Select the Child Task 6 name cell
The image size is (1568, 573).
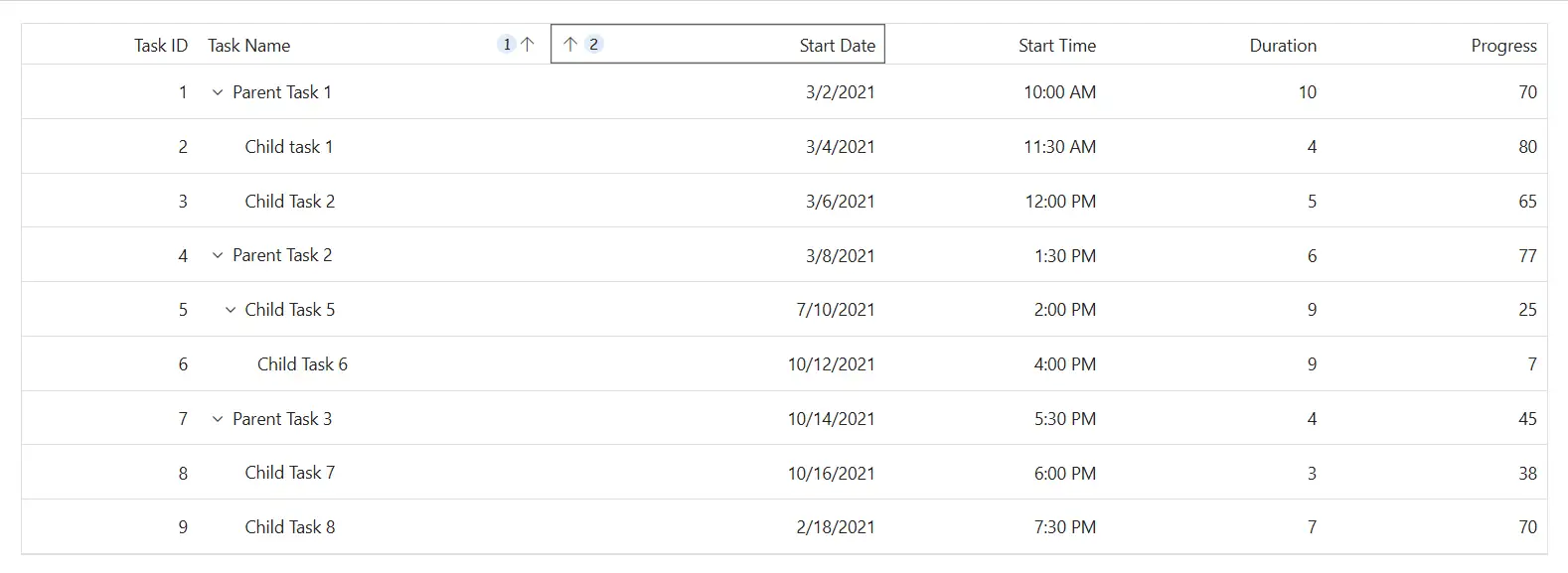click(376, 364)
